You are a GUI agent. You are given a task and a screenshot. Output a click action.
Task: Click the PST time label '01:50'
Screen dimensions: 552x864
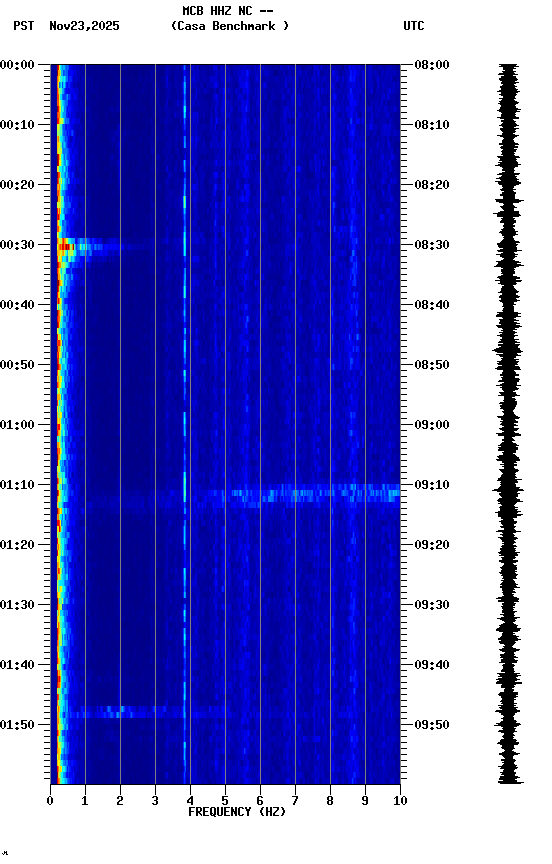pyautogui.click(x=17, y=725)
